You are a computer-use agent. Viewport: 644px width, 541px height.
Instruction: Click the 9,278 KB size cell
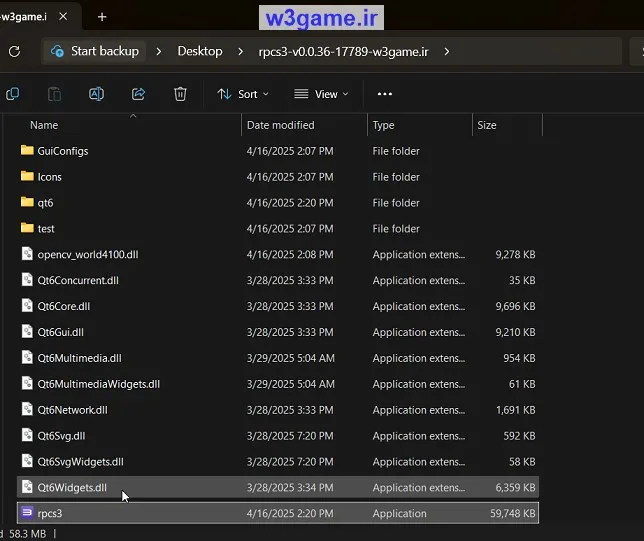515,255
